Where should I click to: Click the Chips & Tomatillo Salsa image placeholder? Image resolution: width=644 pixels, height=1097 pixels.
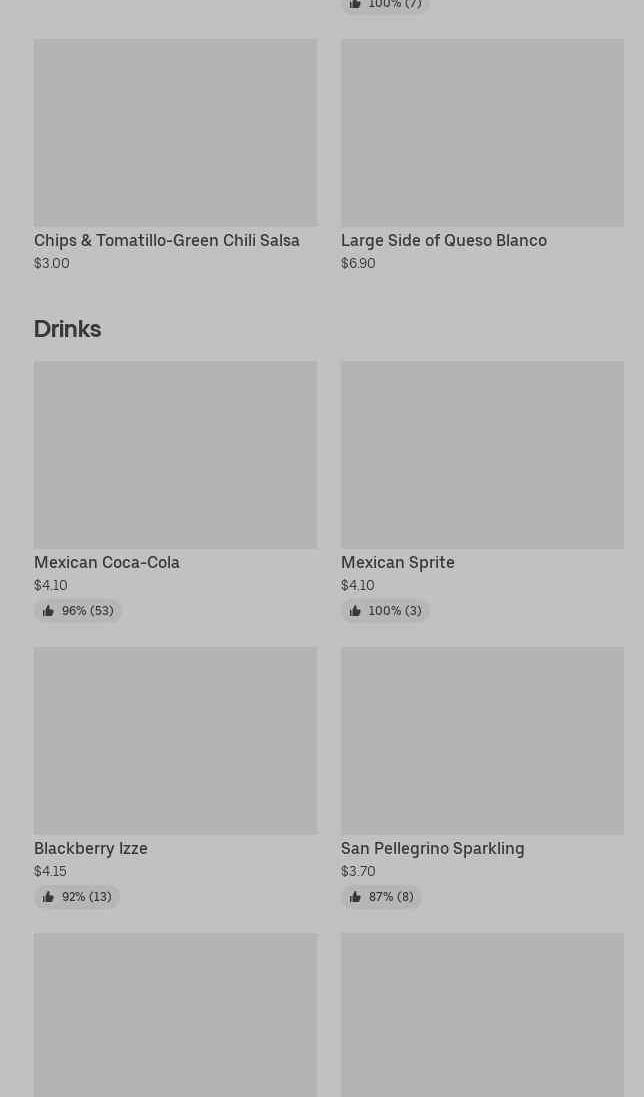(175, 132)
